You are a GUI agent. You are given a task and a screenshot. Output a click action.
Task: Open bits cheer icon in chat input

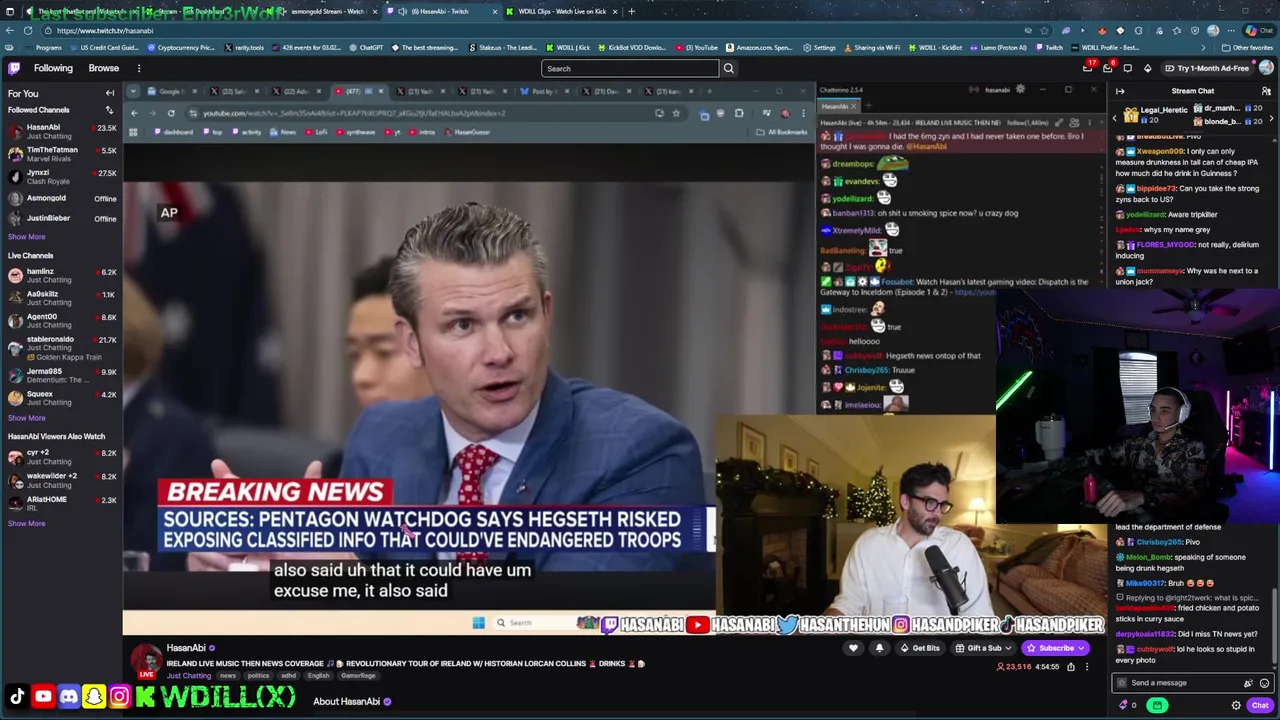point(1248,683)
